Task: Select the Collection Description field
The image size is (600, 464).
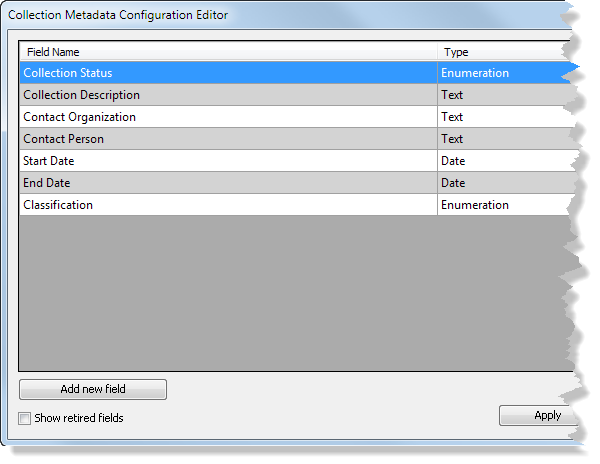Action: (228, 95)
